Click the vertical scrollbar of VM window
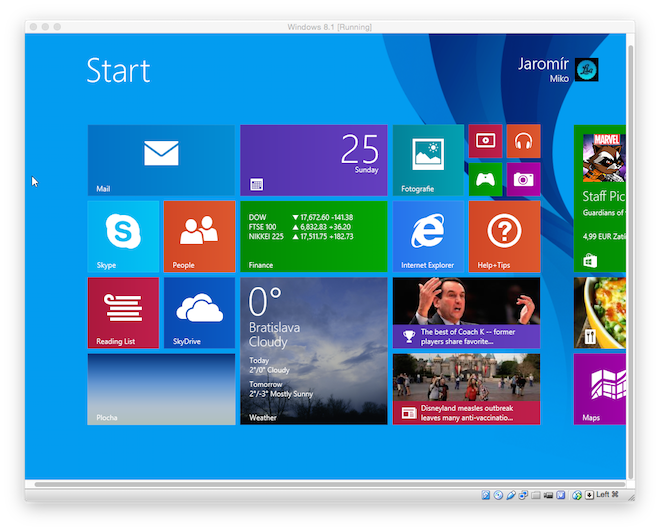This screenshot has width=660, height=531. pyautogui.click(x=631, y=261)
